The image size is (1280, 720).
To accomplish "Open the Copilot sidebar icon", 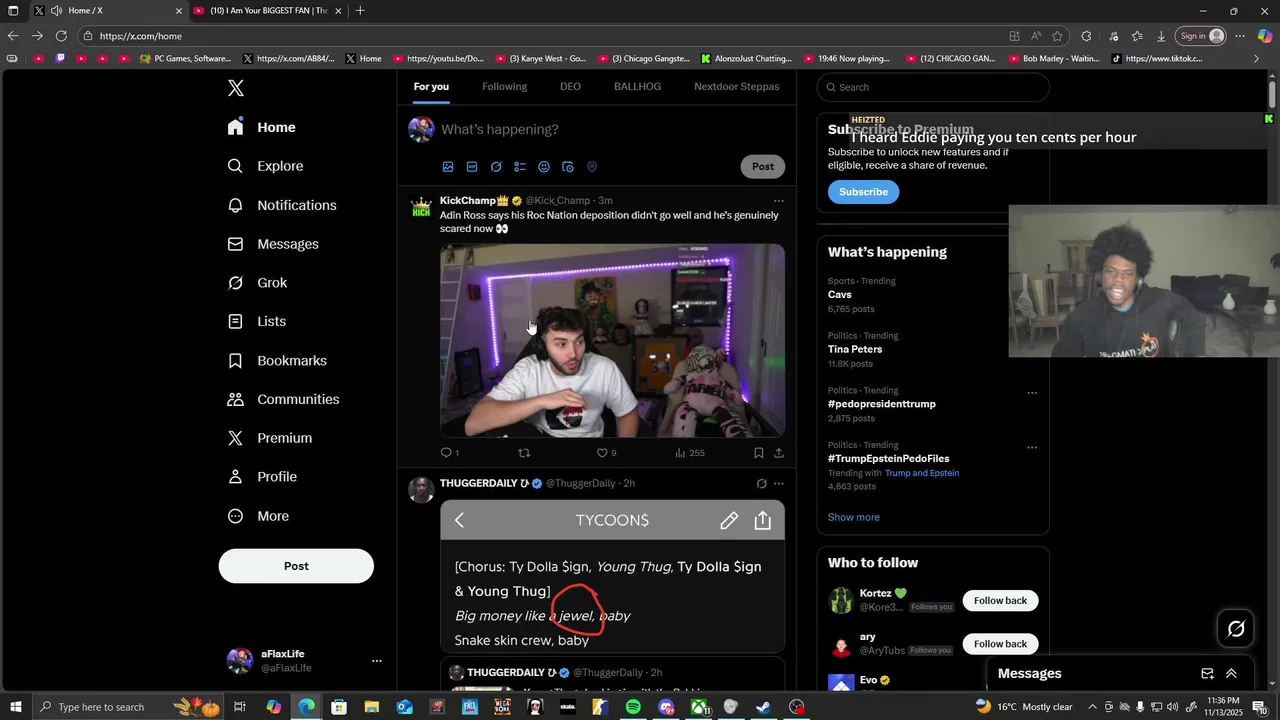I will (1265, 36).
